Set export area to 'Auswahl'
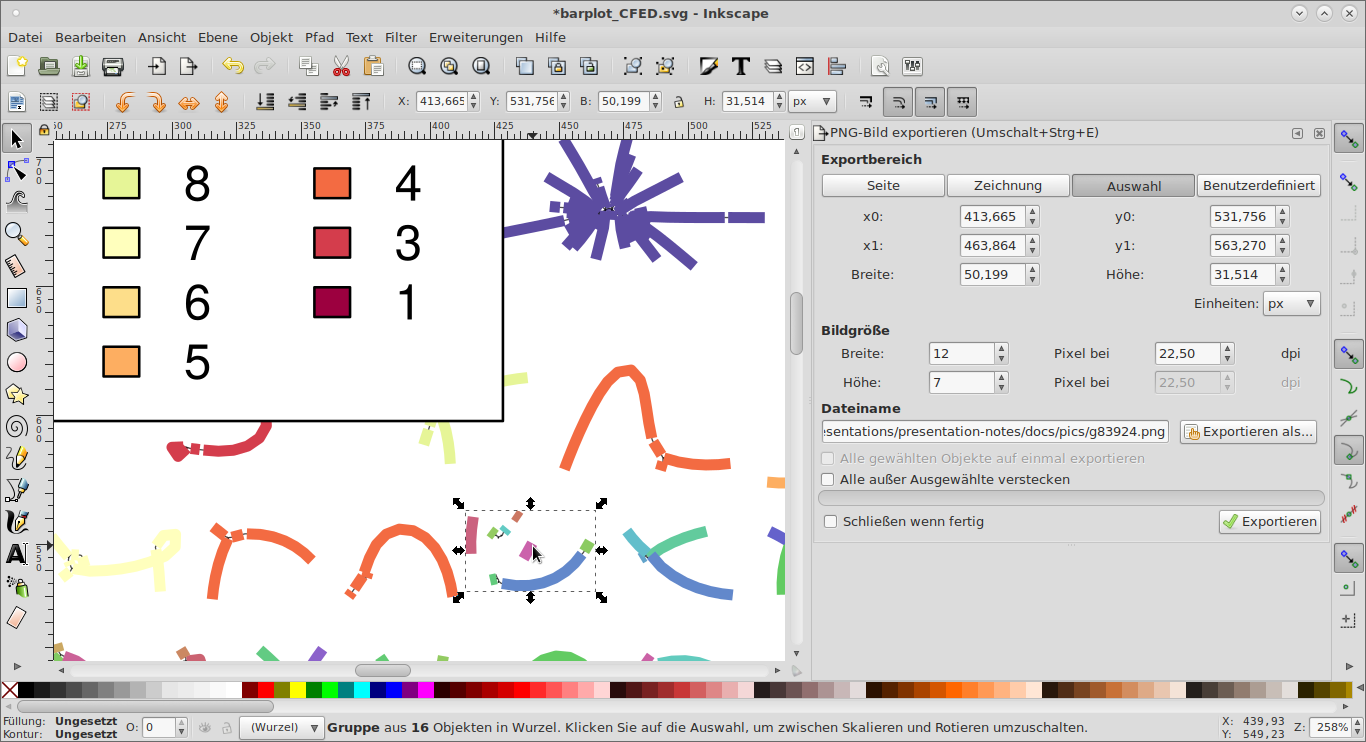 coord(1133,186)
